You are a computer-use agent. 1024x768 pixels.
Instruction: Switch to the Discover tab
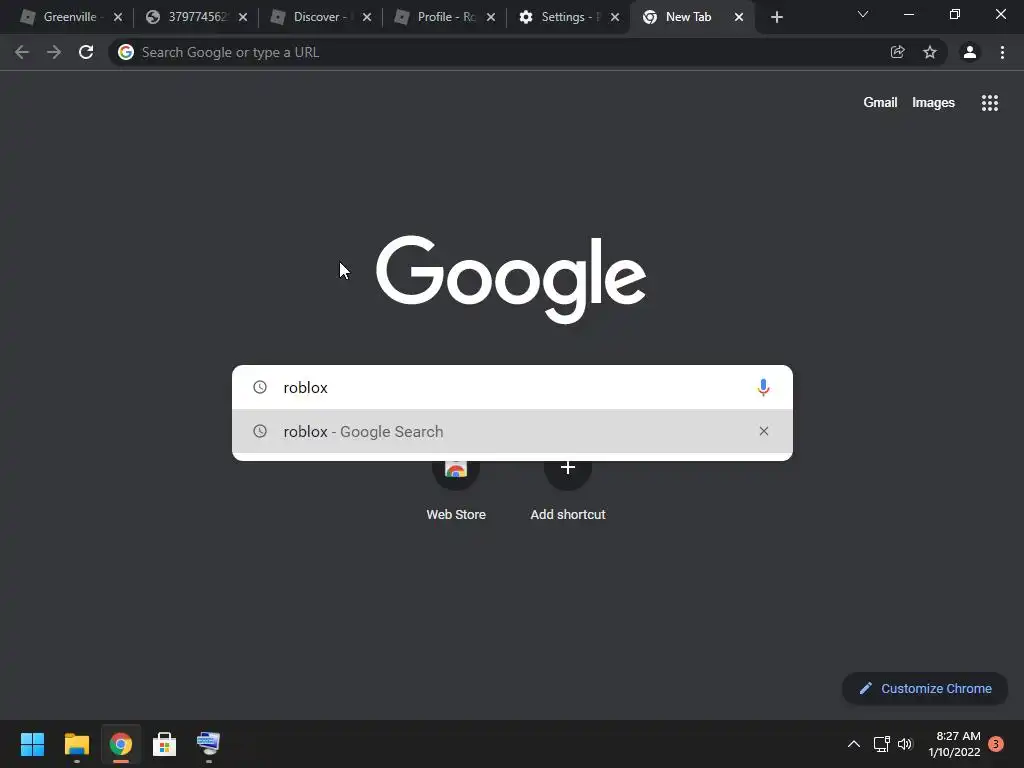[319, 17]
